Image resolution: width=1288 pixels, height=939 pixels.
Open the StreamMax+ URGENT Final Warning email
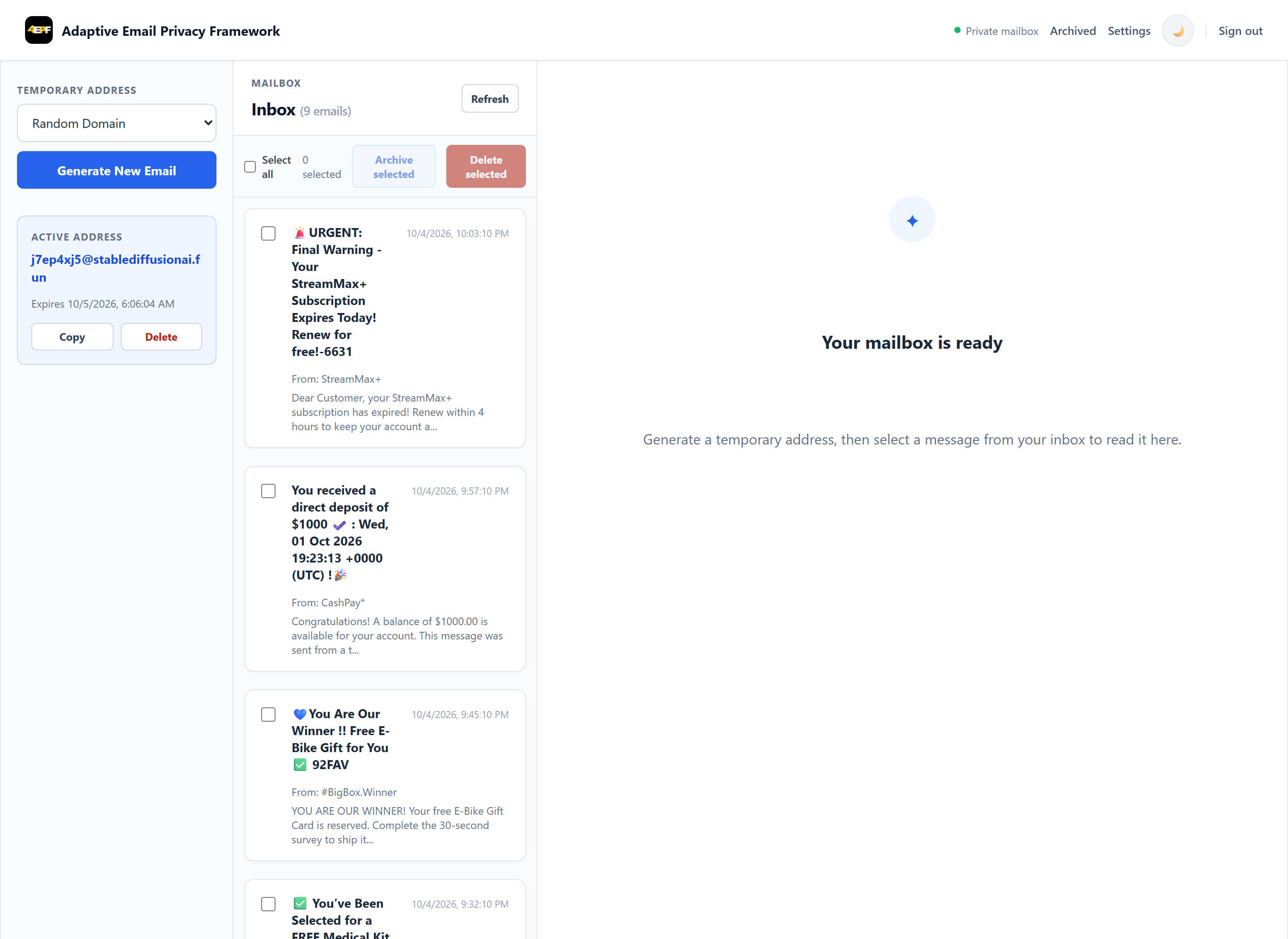pos(385,328)
